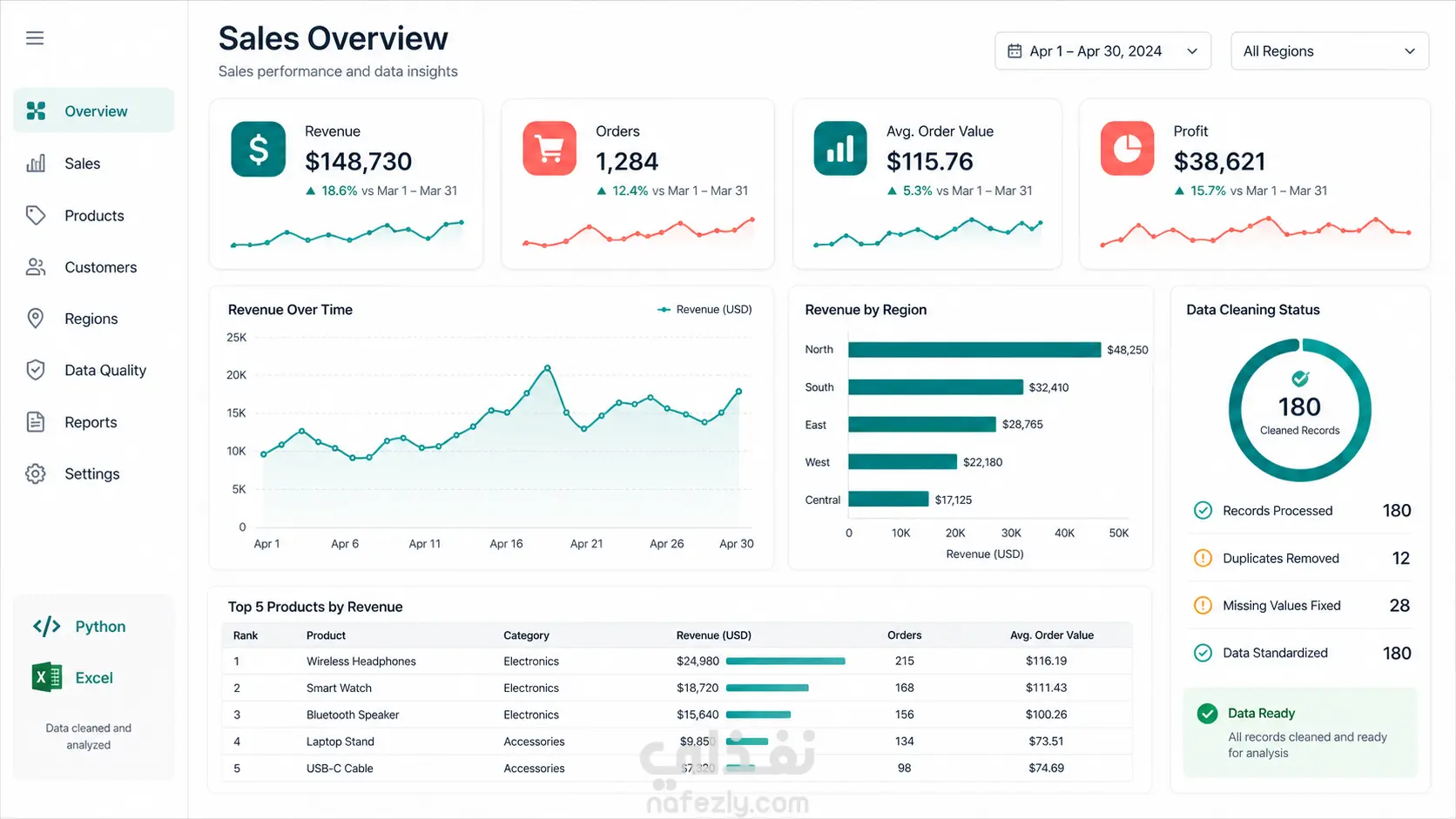The width and height of the screenshot is (1456, 819).
Task: Click the Orders shopping cart icon
Action: coord(549,149)
